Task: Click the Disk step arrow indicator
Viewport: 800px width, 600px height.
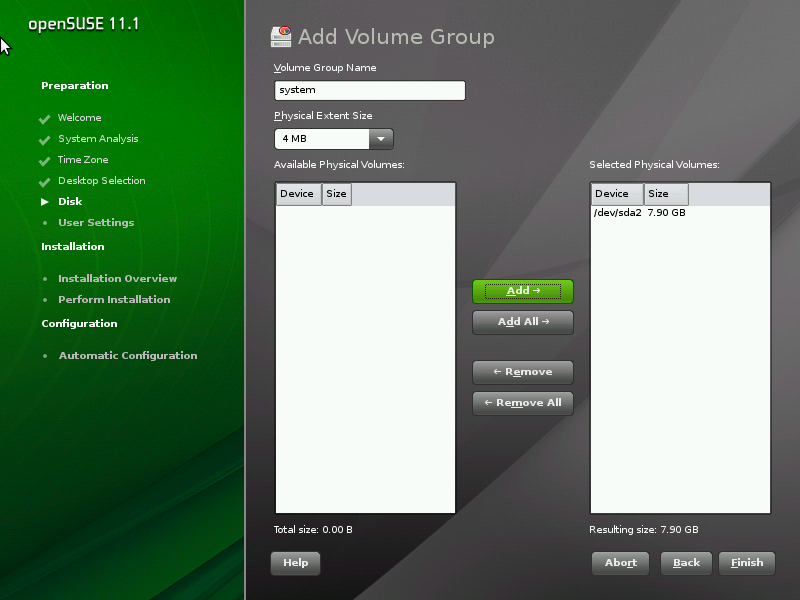Action: point(45,202)
